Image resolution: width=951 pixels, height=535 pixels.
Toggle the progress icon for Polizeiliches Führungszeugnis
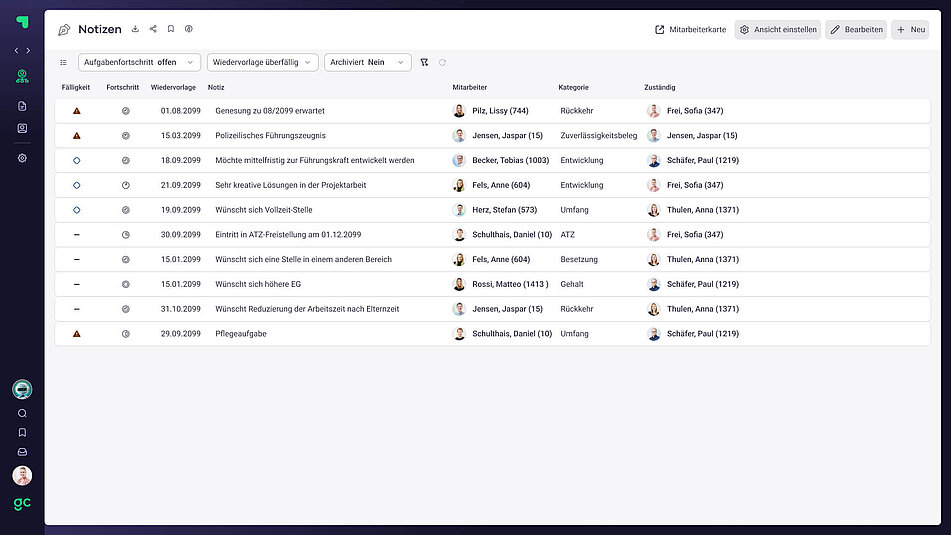126,136
